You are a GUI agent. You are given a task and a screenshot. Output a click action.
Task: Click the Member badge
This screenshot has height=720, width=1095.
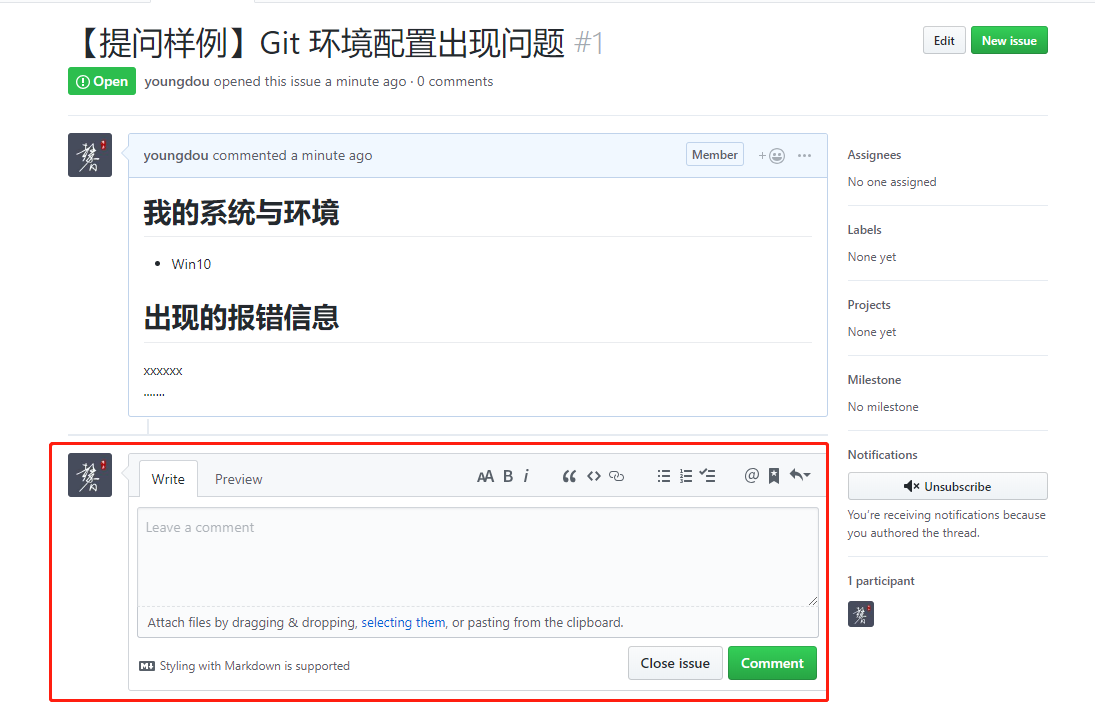tap(715, 155)
